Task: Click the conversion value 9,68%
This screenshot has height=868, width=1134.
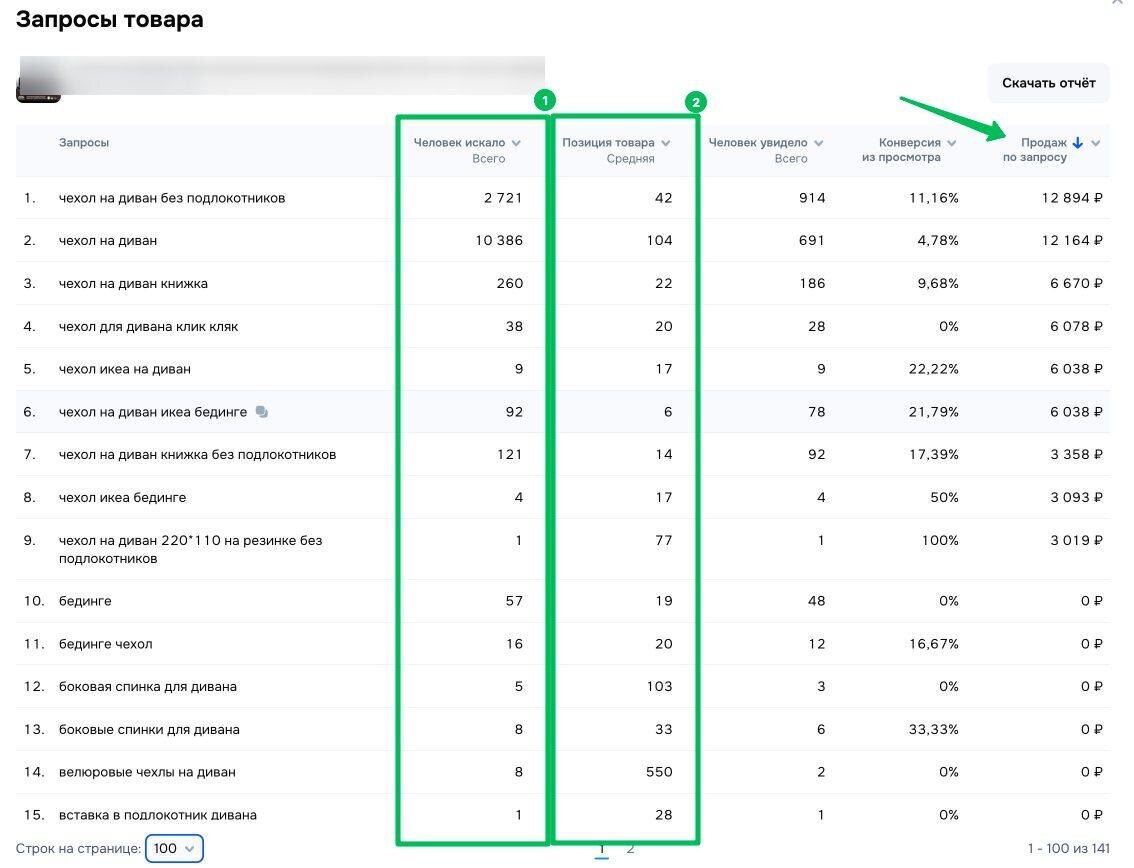Action: pyautogui.click(x=938, y=283)
